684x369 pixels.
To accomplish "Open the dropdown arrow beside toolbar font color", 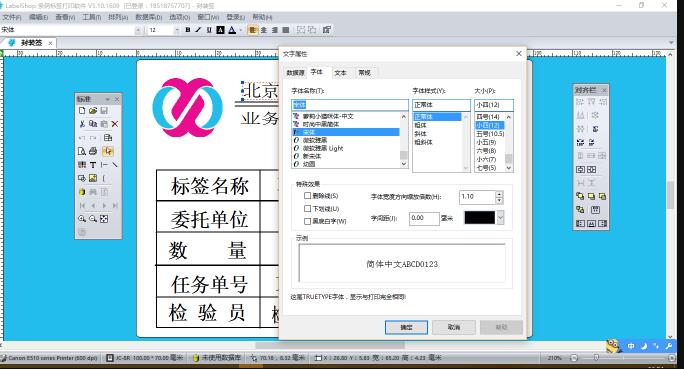I will pyautogui.click(x=240, y=30).
